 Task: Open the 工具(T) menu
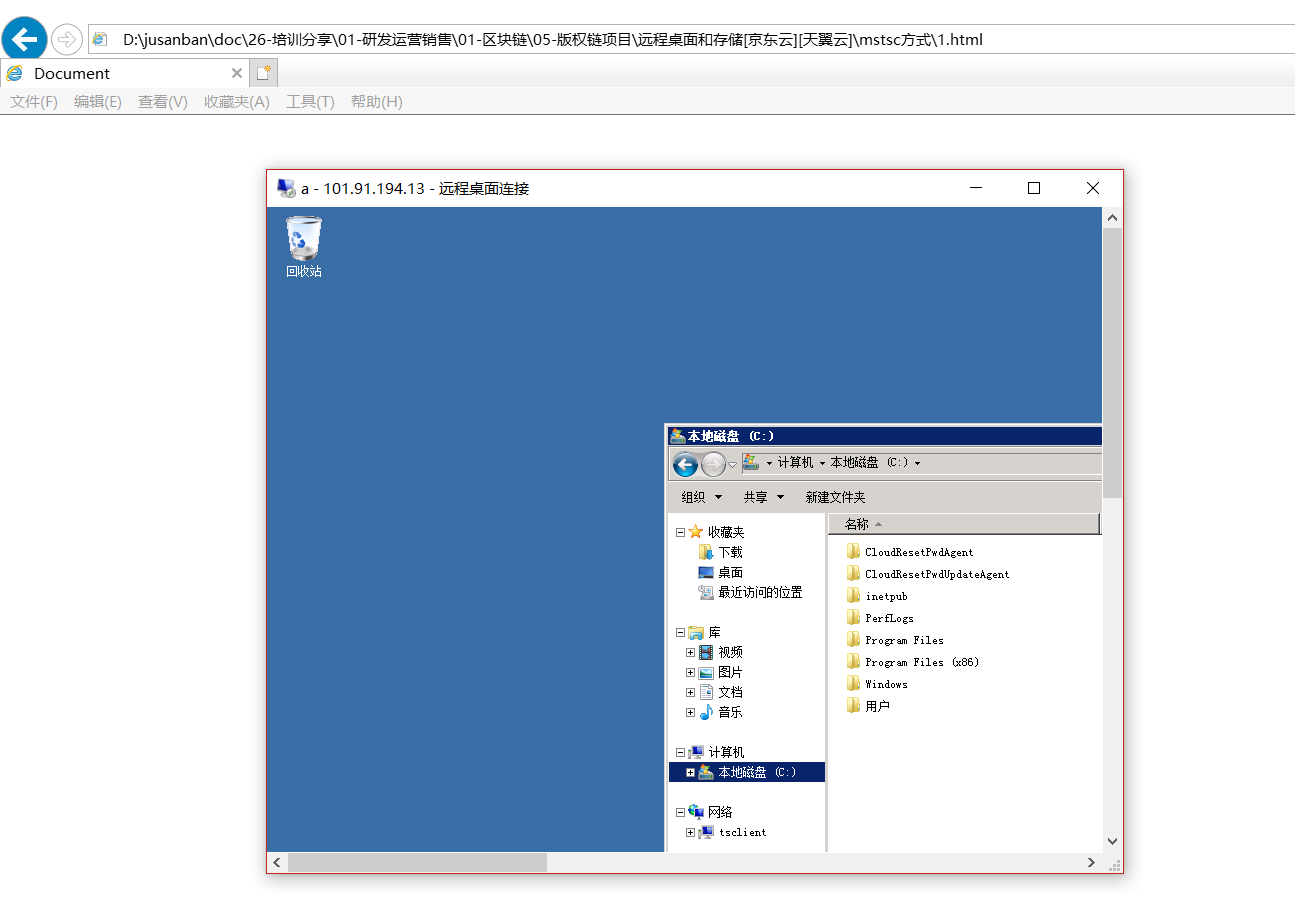click(x=310, y=102)
